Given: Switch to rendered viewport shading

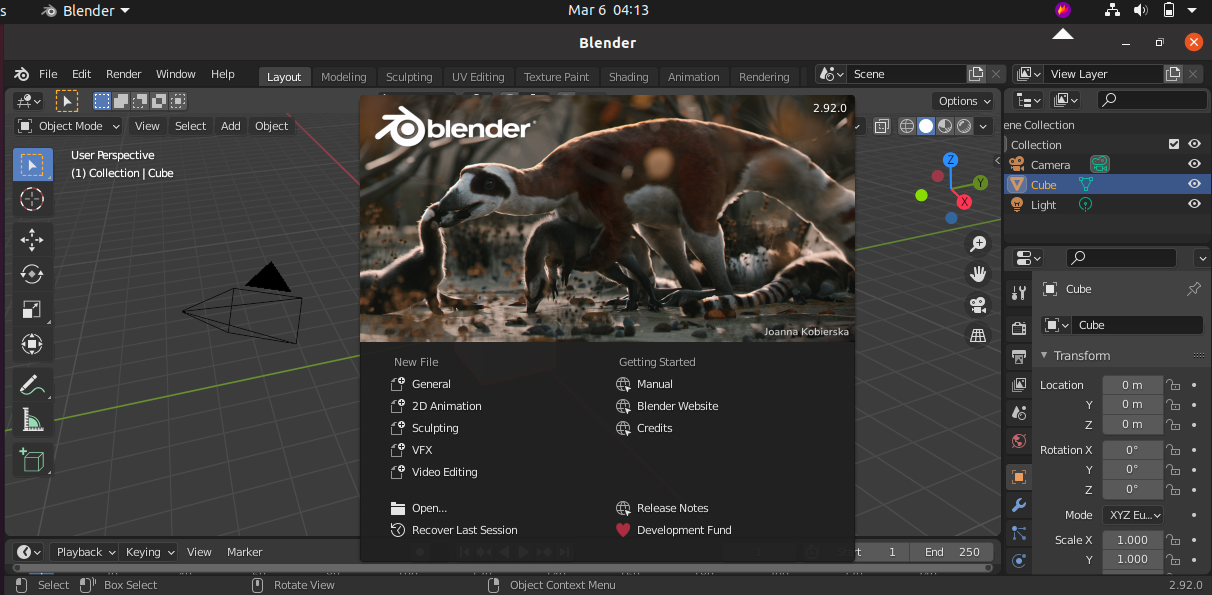Looking at the screenshot, I should tap(964, 126).
